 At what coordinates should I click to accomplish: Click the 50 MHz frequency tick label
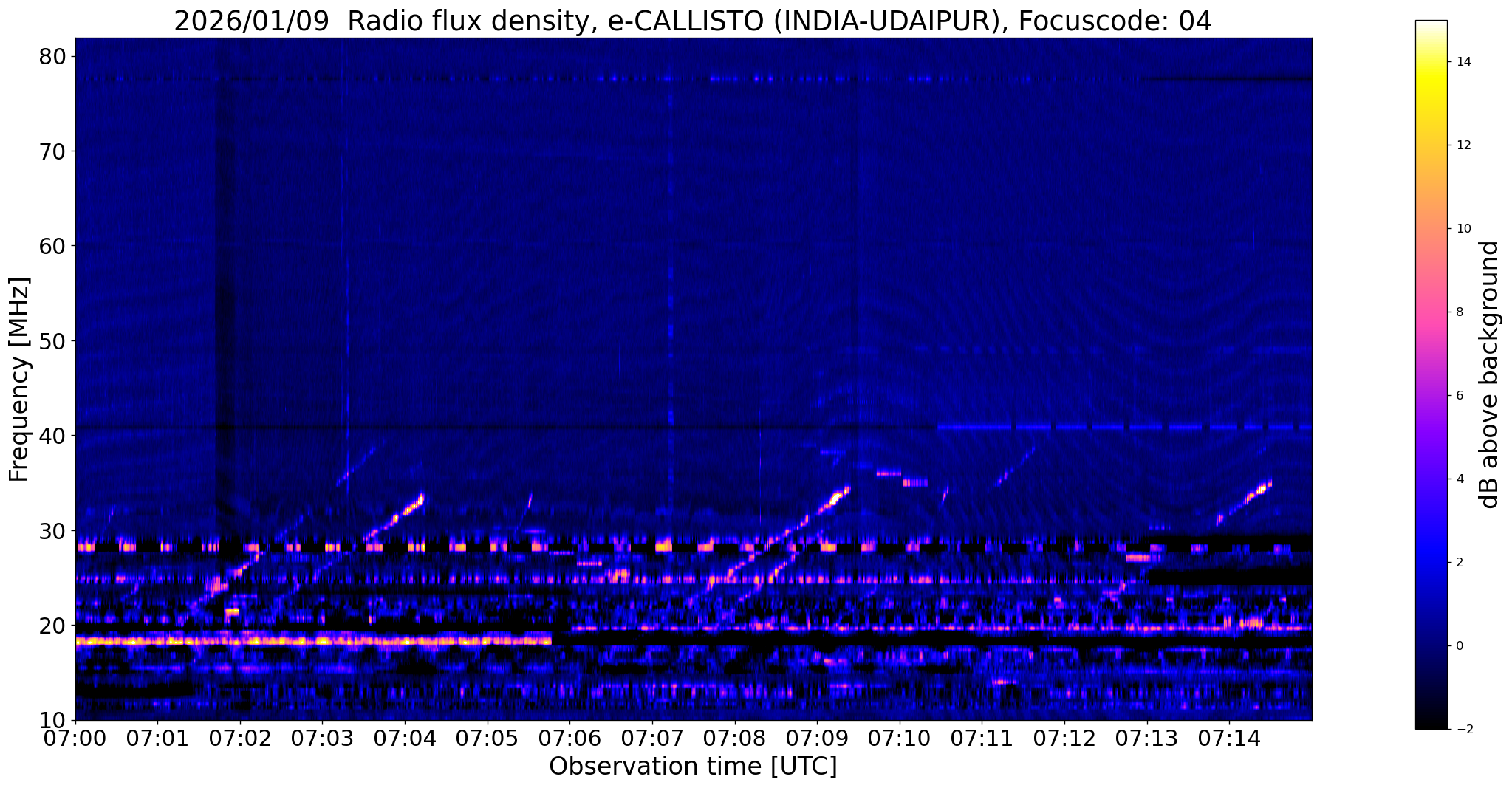(52, 340)
